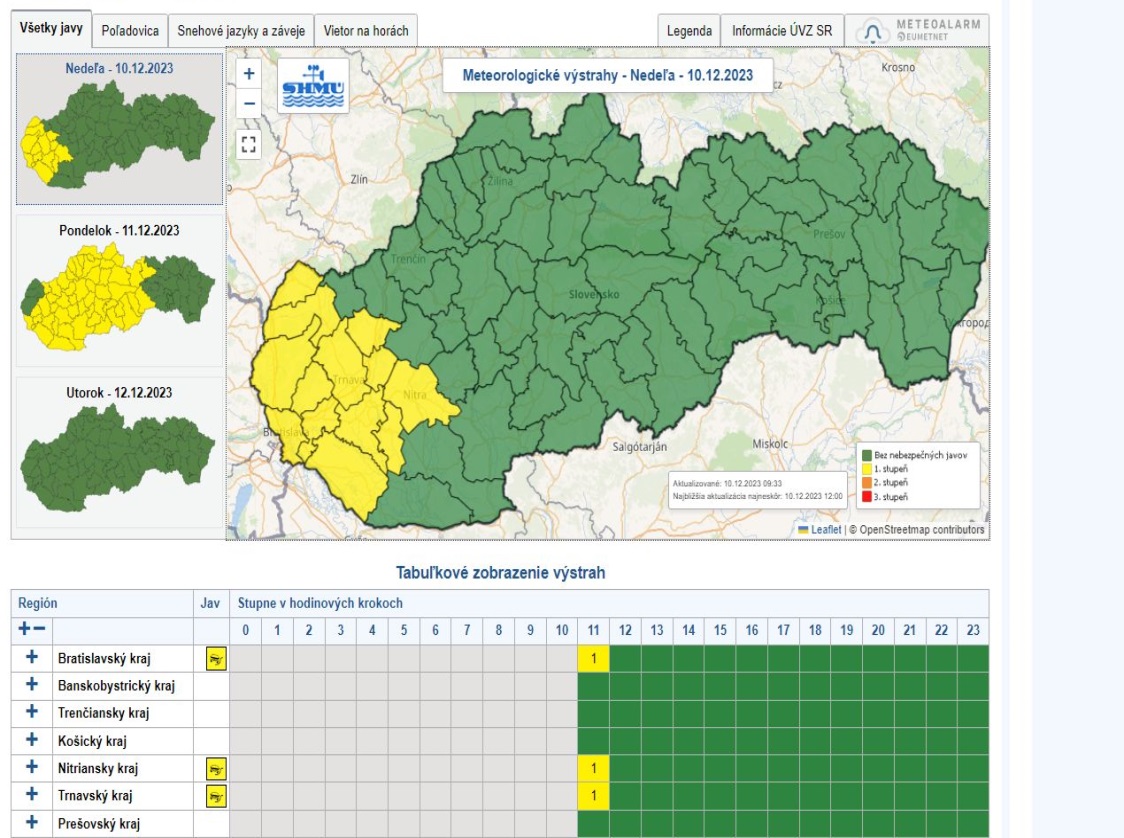This screenshot has width=1124, height=838.
Task: Click the yellow level 1 cell for Nitriansky kraj
Action: [593, 769]
